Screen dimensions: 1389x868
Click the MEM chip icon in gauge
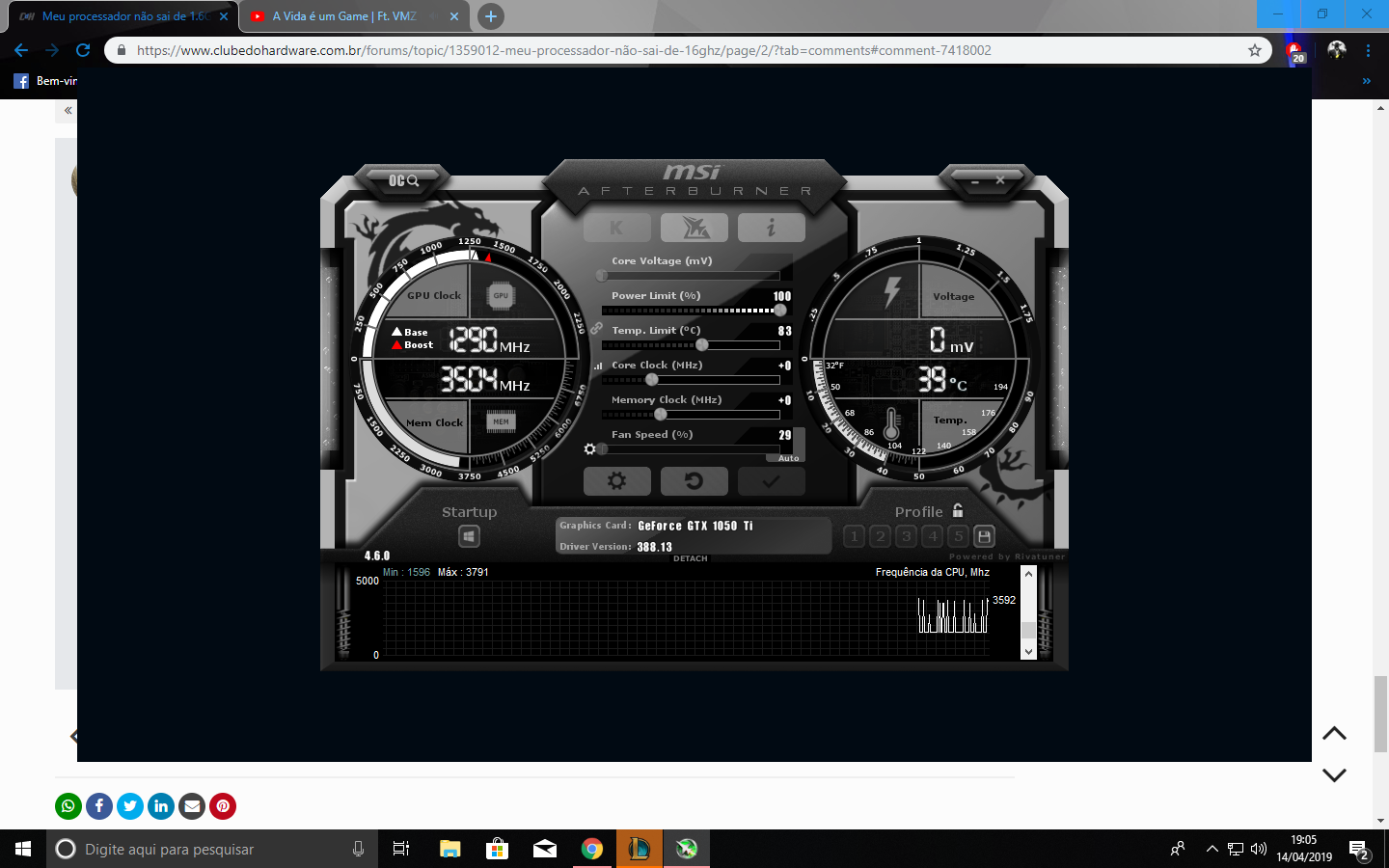(x=501, y=421)
